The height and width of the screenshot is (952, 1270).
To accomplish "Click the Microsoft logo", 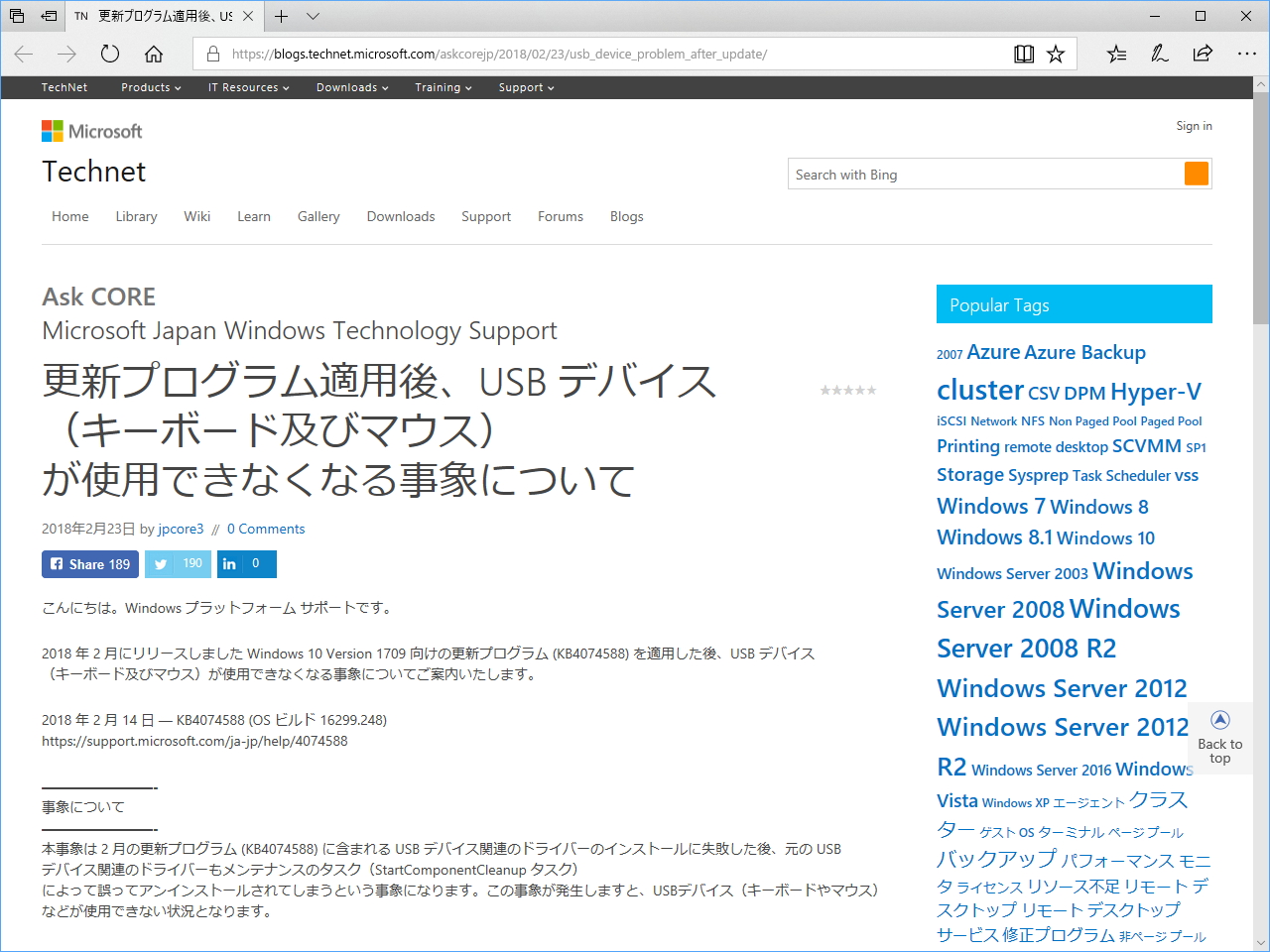I will pos(91,130).
